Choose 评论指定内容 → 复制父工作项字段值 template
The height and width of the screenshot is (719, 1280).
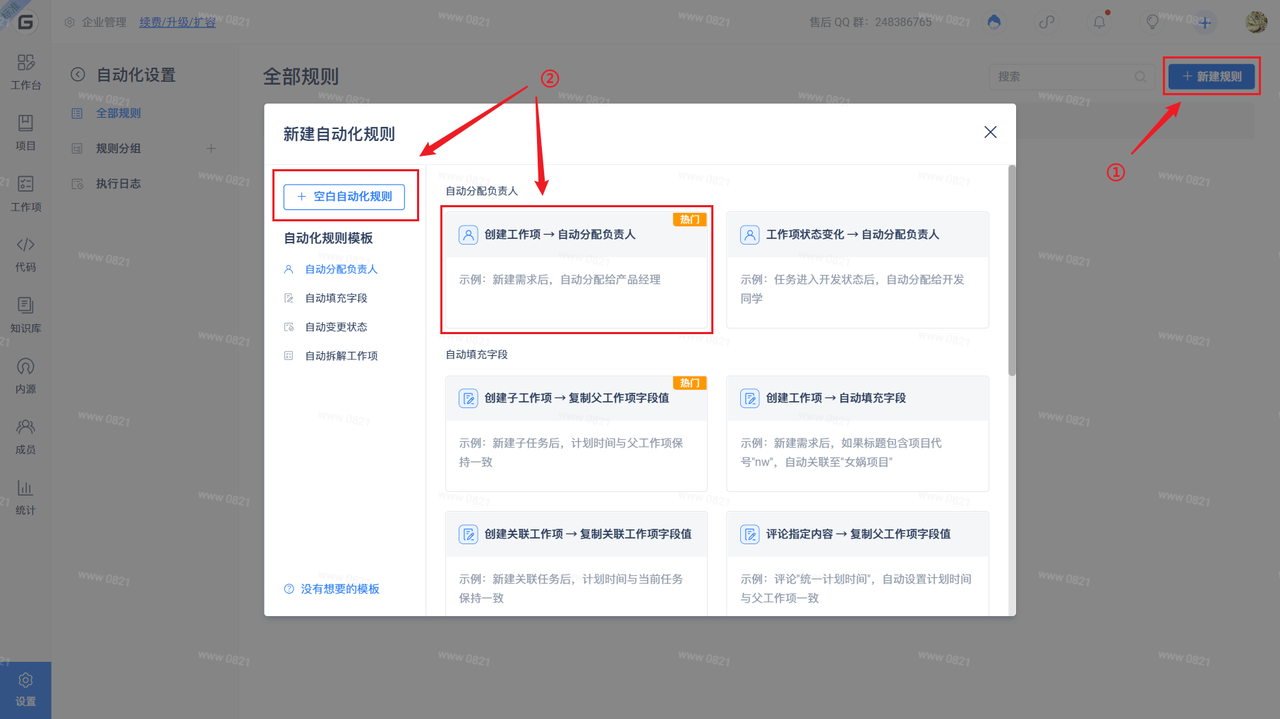(x=858, y=563)
